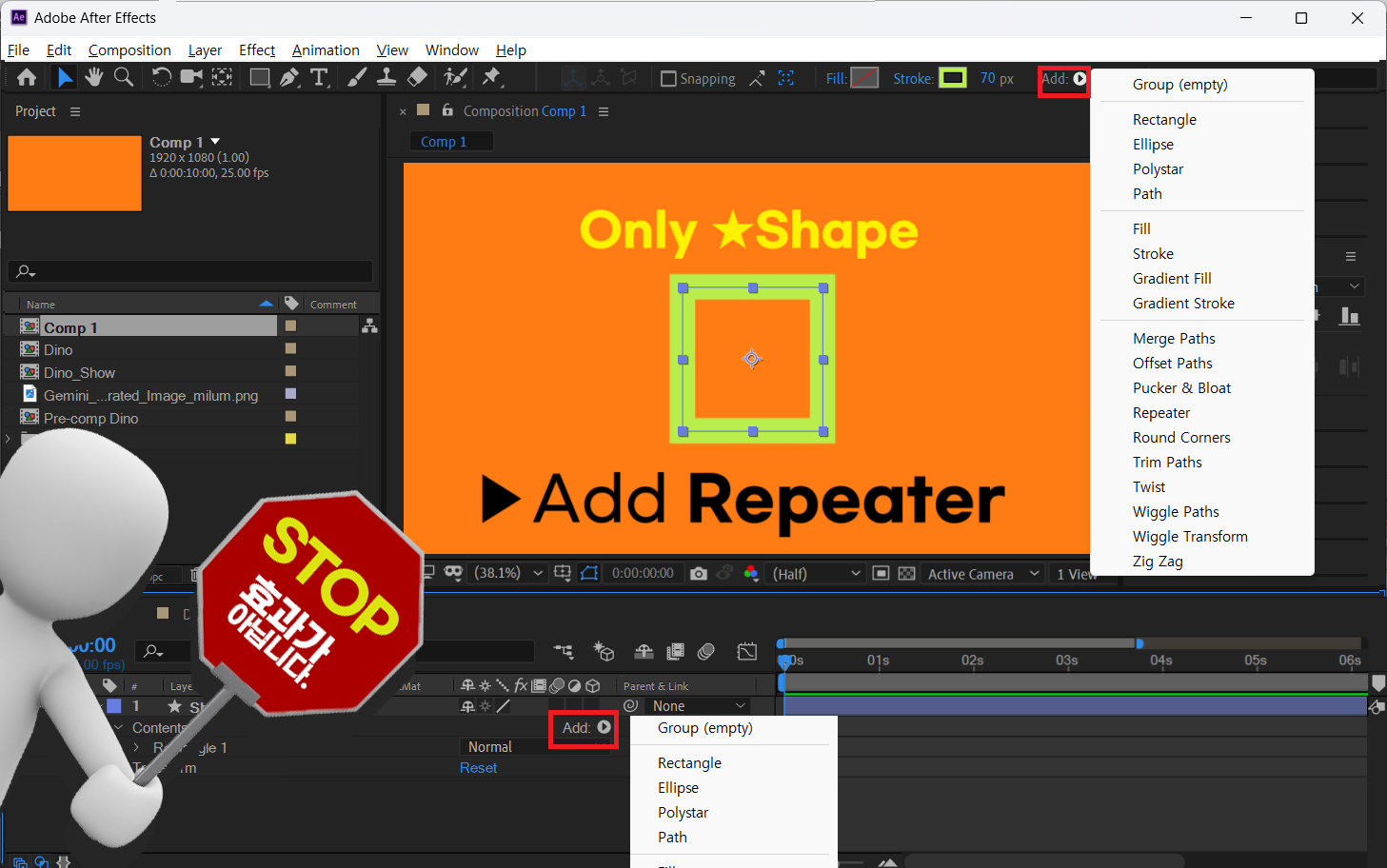Choose Trim Paths from the Add menu
Viewport: 1387px width, 868px height.
pos(1167,463)
